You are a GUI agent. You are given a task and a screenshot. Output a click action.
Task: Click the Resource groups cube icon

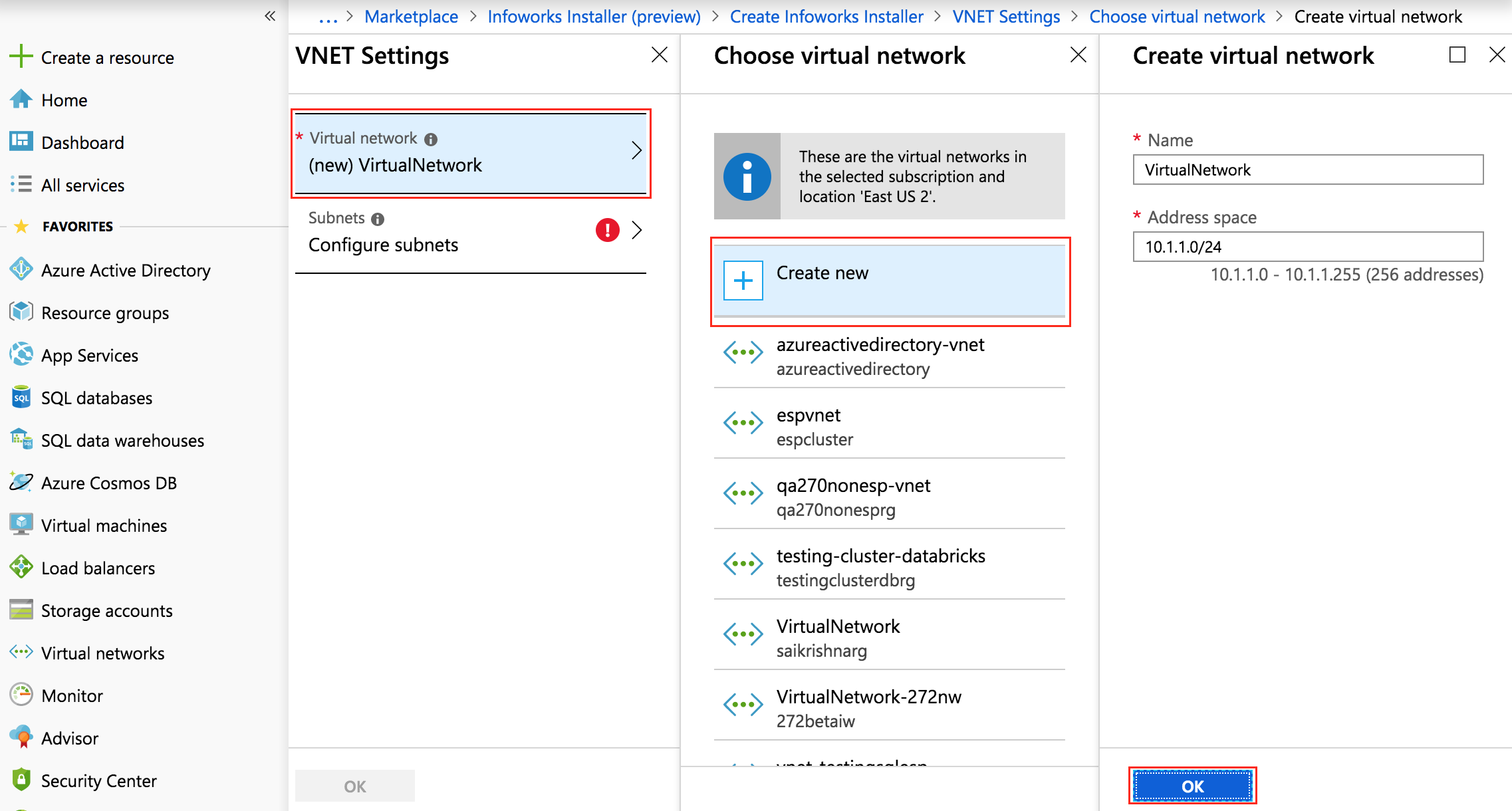[21, 312]
